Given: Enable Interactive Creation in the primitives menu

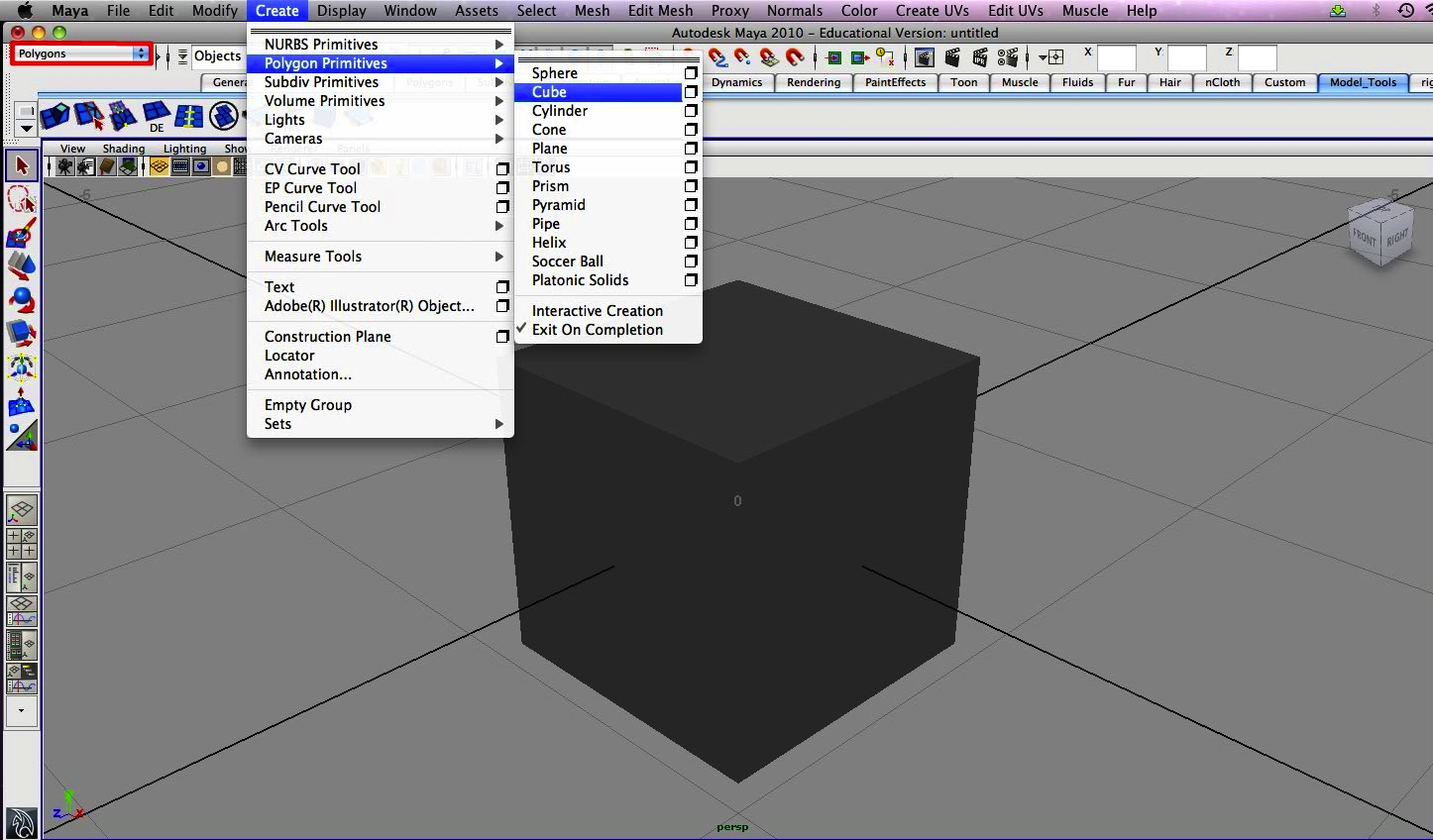Looking at the screenshot, I should [x=597, y=310].
